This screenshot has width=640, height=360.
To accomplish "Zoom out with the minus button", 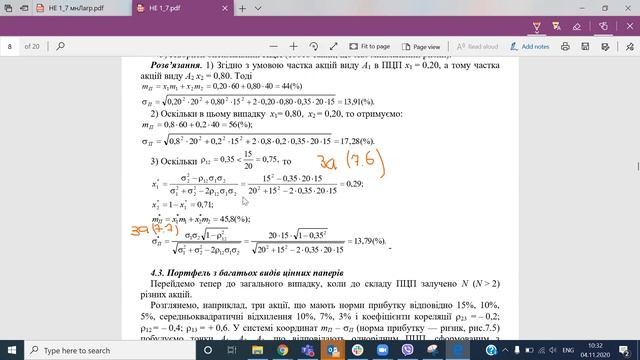I will click(273, 47).
